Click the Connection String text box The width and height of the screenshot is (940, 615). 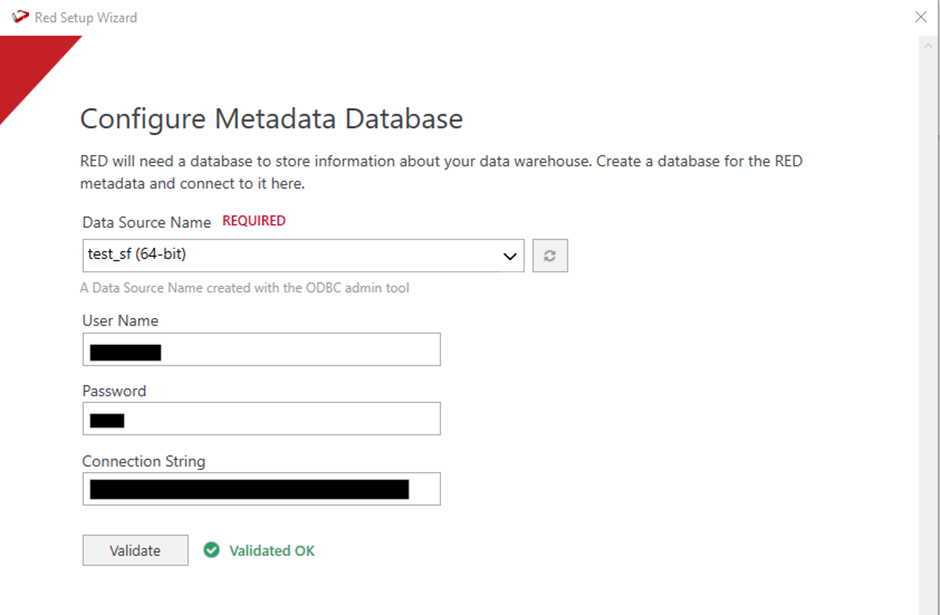[261, 489]
